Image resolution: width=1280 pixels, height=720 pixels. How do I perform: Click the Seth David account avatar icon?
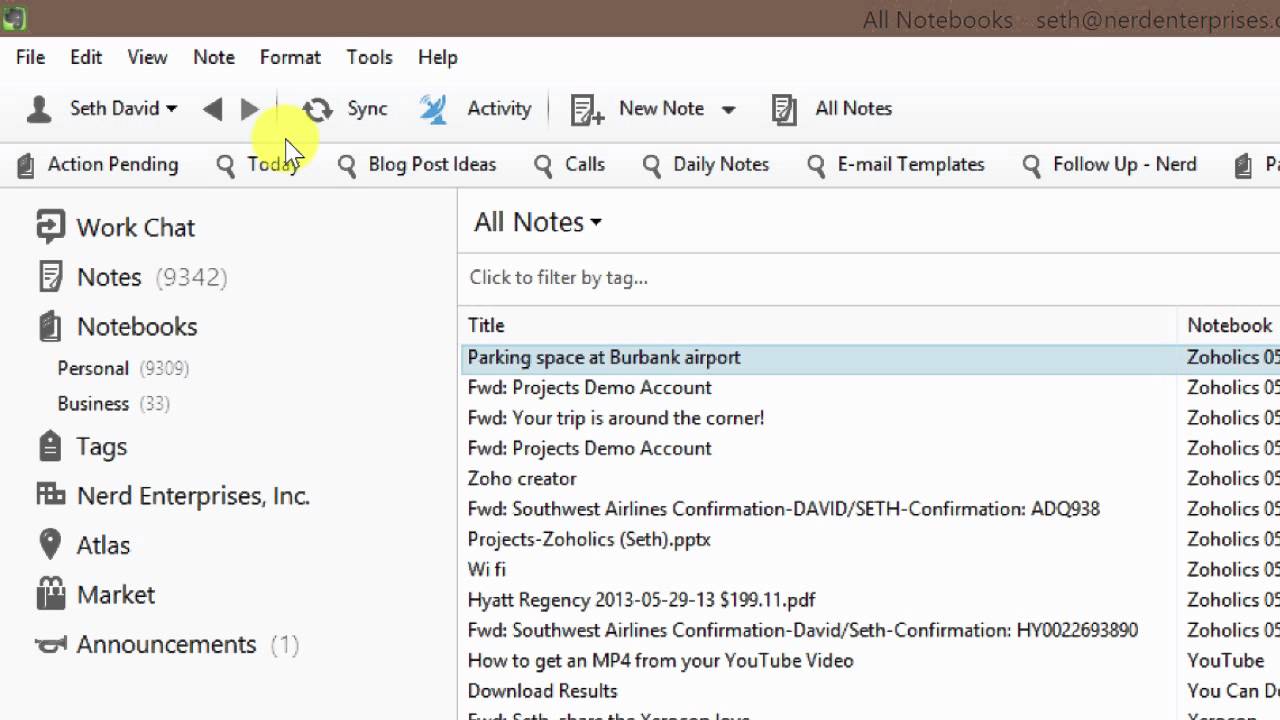[39, 109]
